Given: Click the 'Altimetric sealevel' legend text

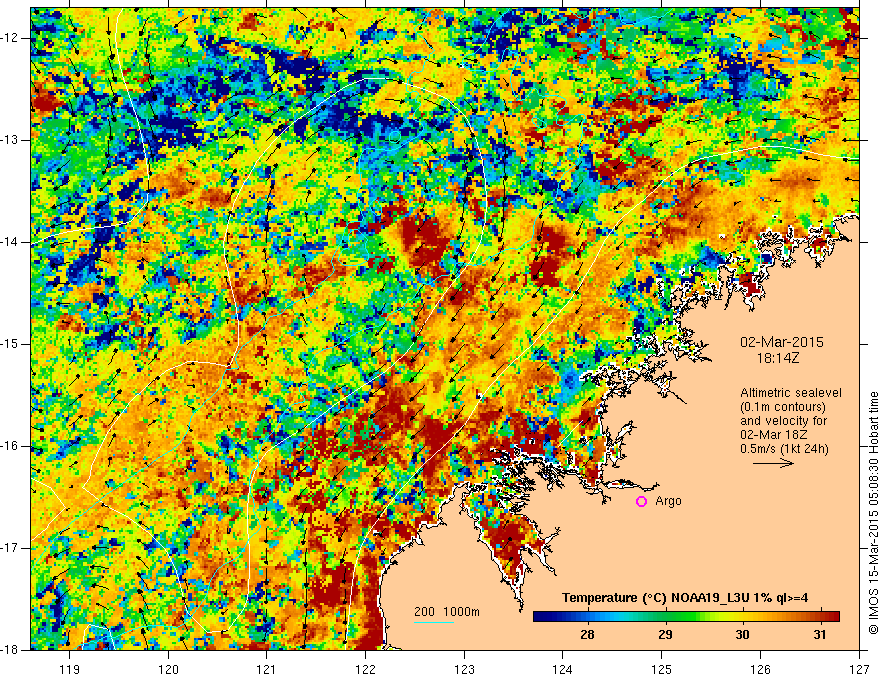Looking at the screenshot, I should [791, 393].
